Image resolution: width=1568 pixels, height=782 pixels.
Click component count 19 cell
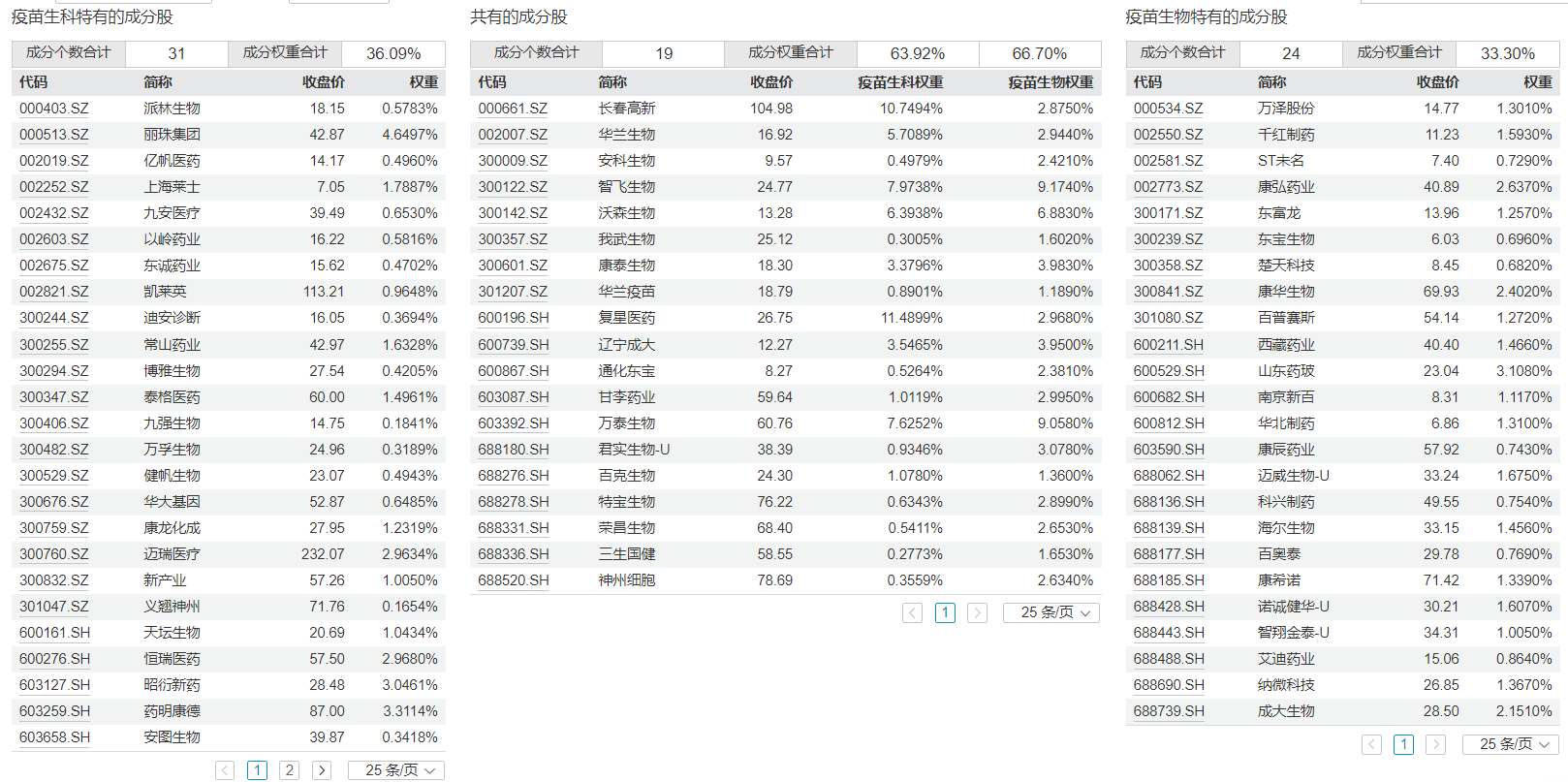tap(664, 53)
